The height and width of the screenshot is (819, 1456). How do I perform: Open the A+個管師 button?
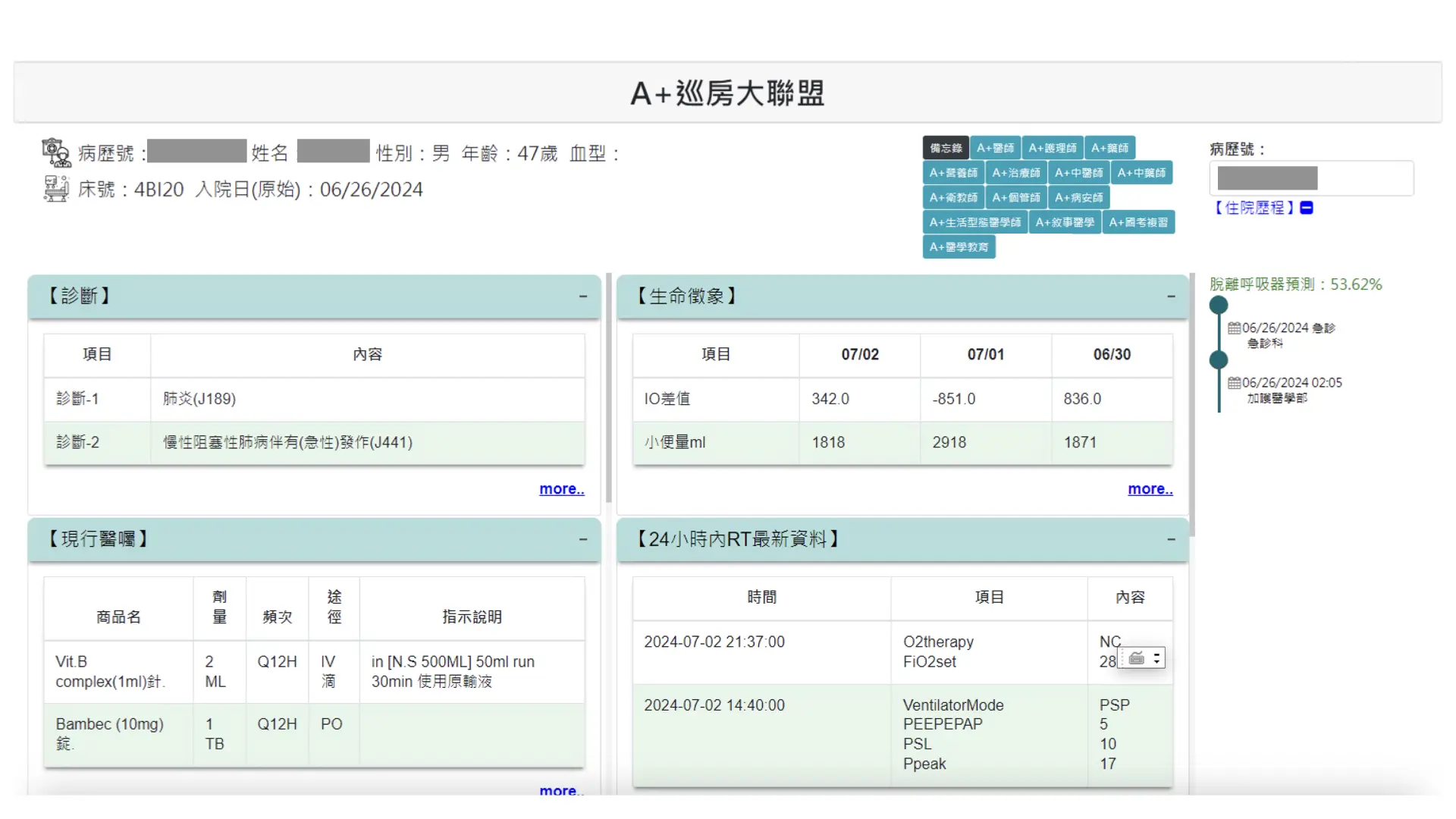[x=1016, y=198]
